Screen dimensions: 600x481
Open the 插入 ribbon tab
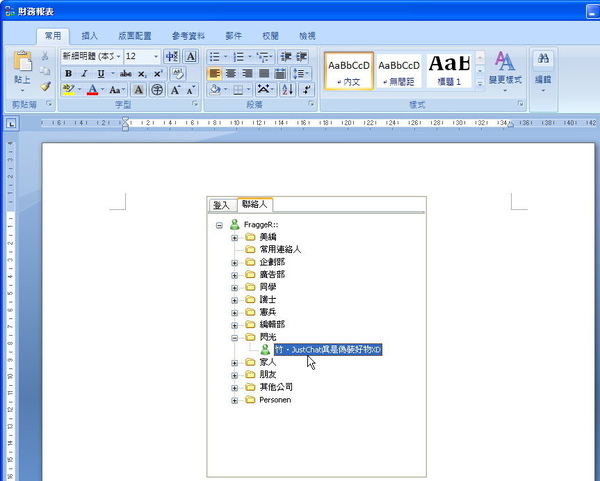click(x=90, y=36)
